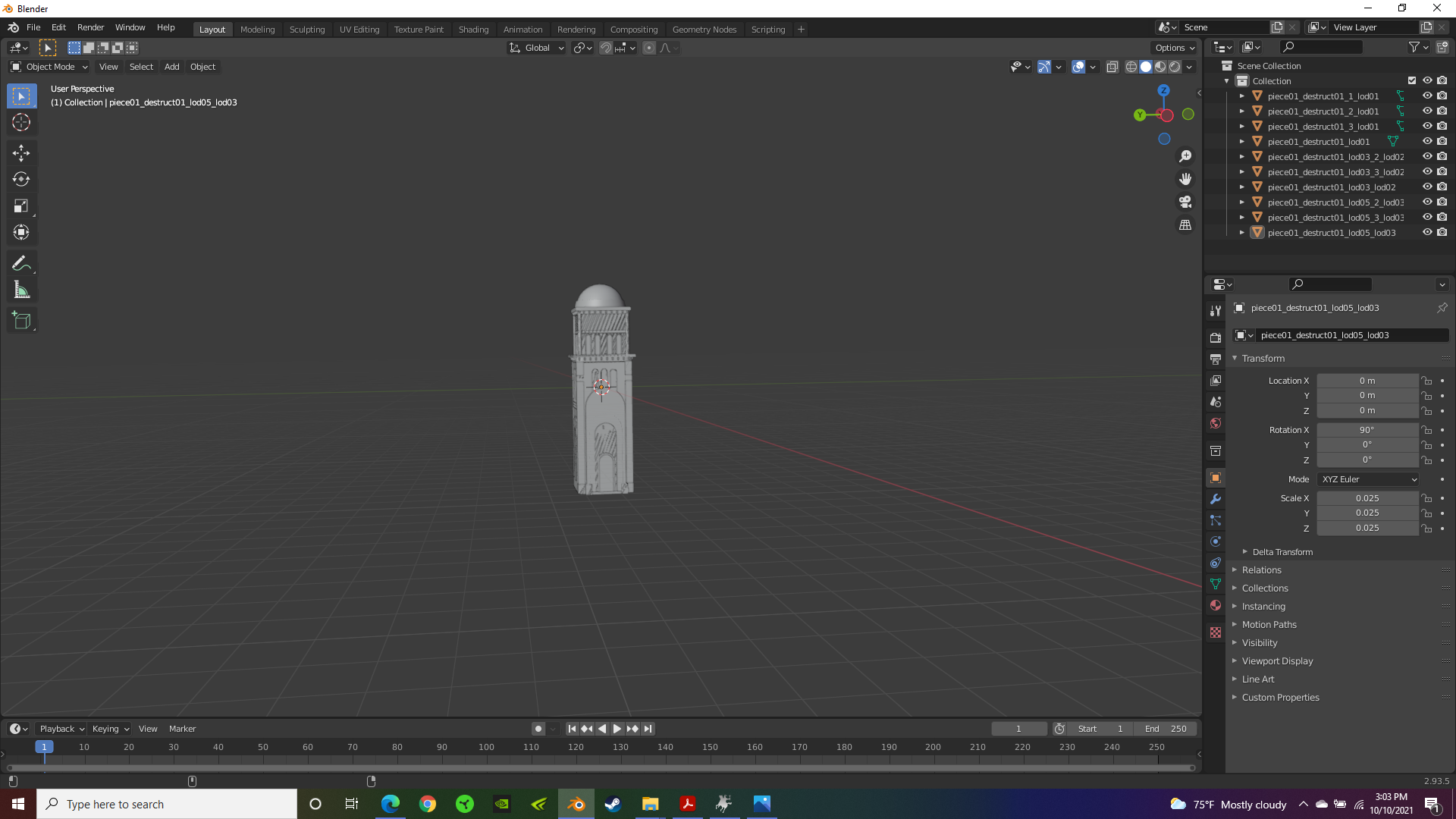The image size is (1456, 819).
Task: Select the Scale tool
Action: coord(21,206)
